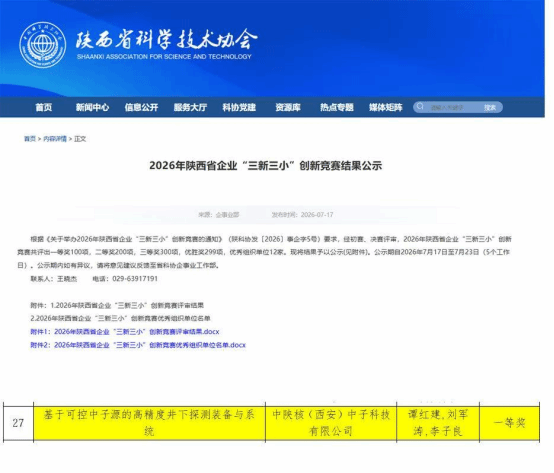Open the 新闻中心 navigation menu item

[92, 107]
